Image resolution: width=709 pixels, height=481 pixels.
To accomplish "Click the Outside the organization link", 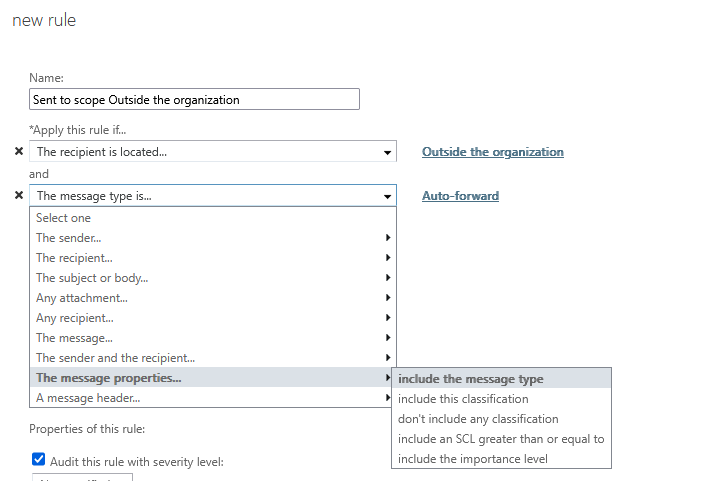I will (x=493, y=152).
